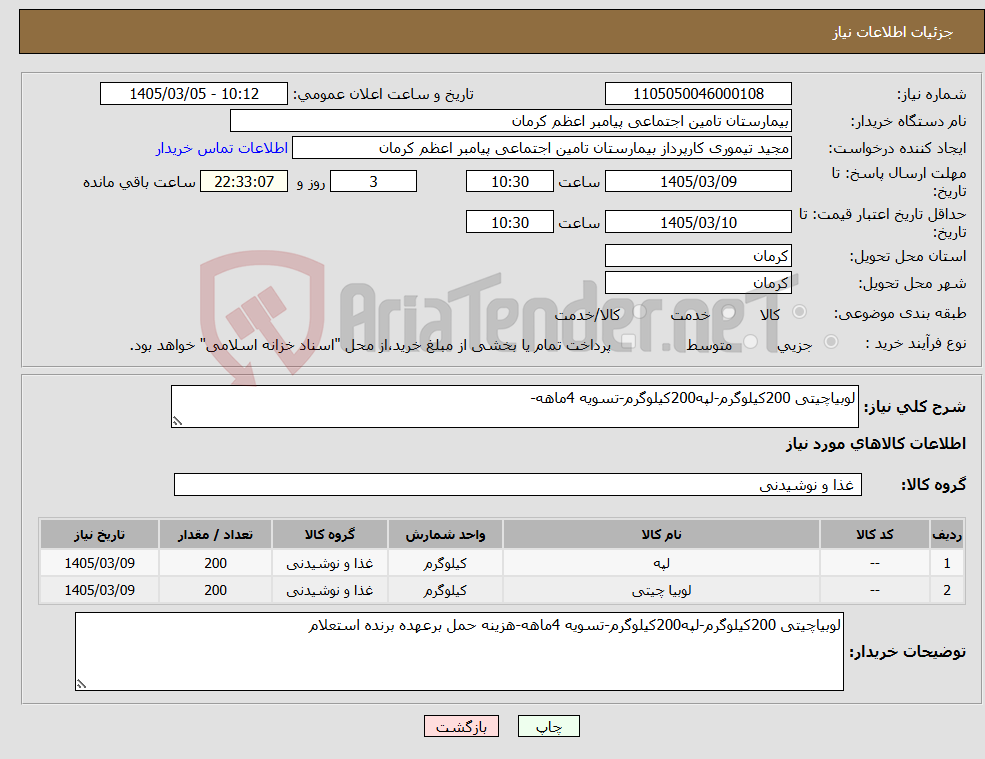Select the کالا radio button
The image size is (985, 759).
click(x=800, y=312)
